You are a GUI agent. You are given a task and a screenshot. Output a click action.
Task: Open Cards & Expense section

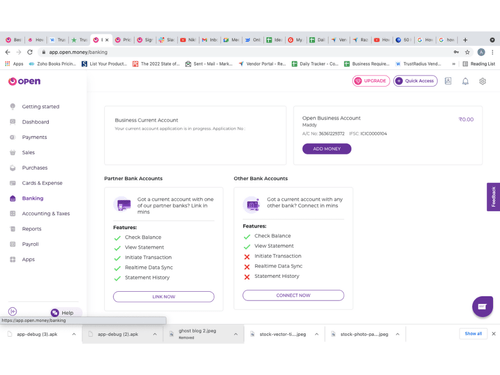[x=42, y=183]
